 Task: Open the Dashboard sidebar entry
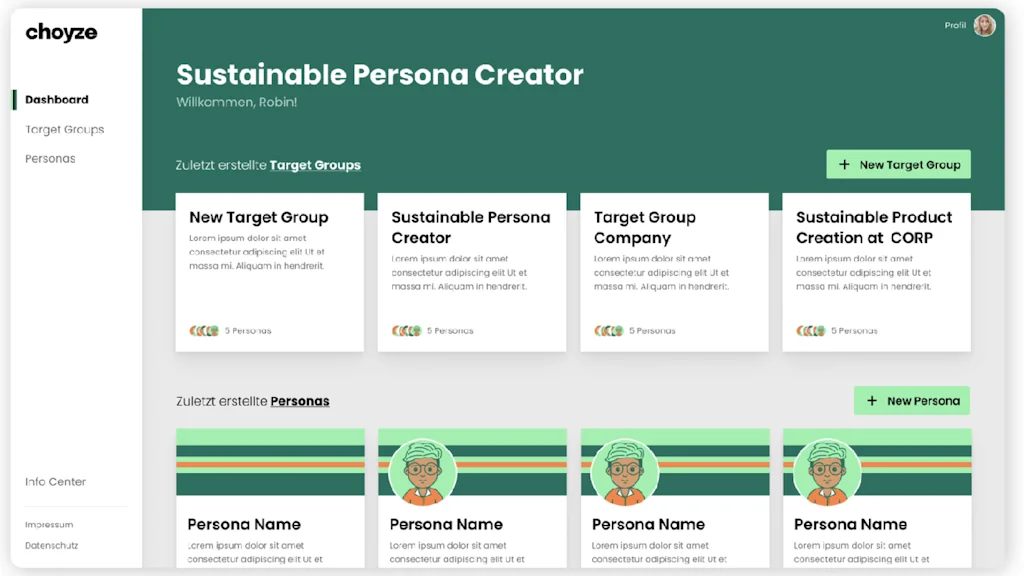pyautogui.click(x=56, y=99)
